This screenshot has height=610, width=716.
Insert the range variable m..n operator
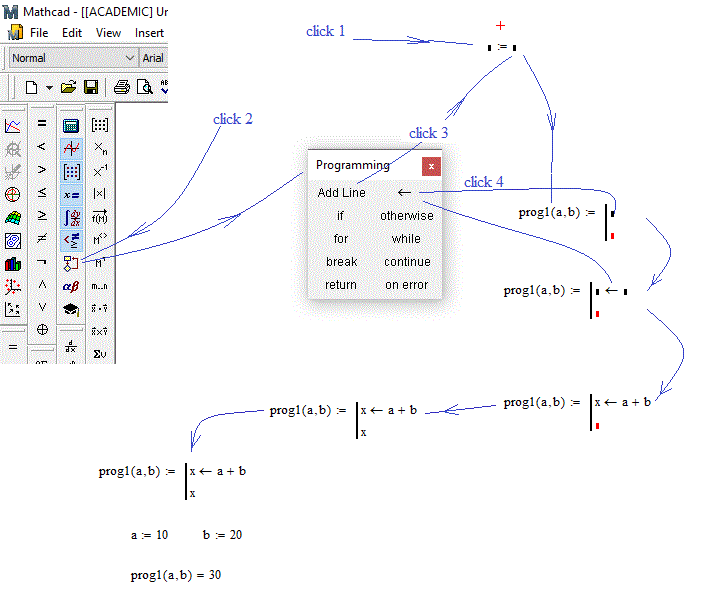[100, 286]
